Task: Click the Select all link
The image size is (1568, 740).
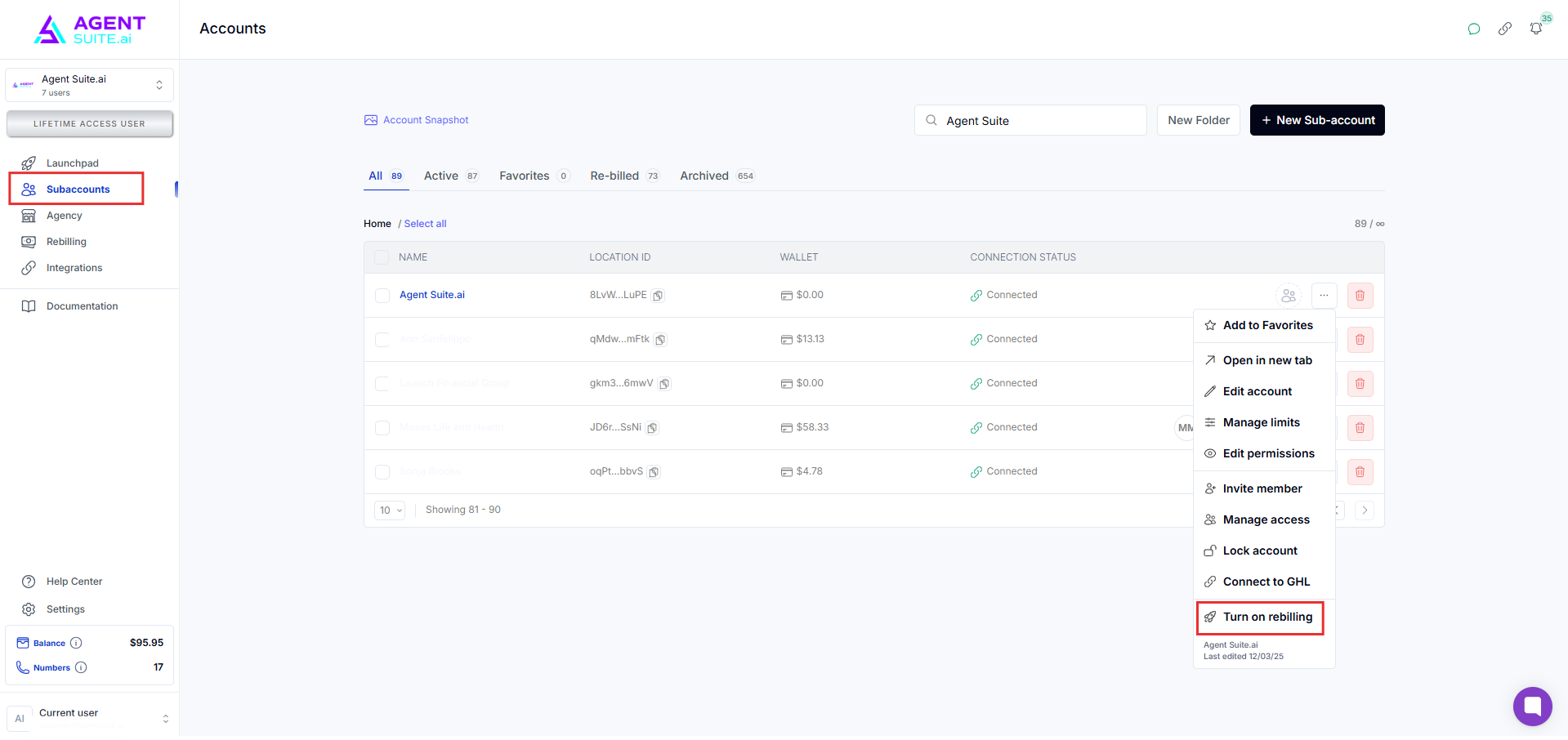Action: 425,224
